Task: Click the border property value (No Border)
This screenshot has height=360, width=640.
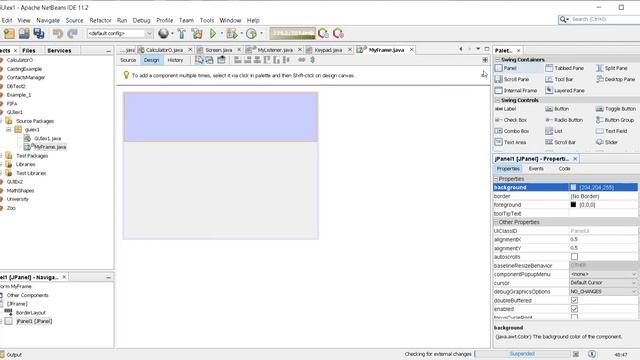Action: tap(603, 196)
